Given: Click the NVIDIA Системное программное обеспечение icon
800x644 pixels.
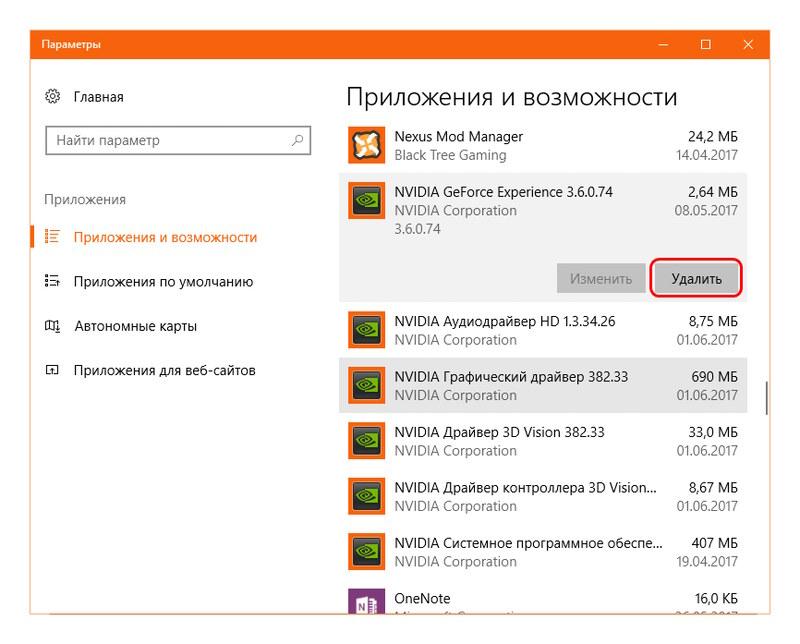Looking at the screenshot, I should point(366,551).
